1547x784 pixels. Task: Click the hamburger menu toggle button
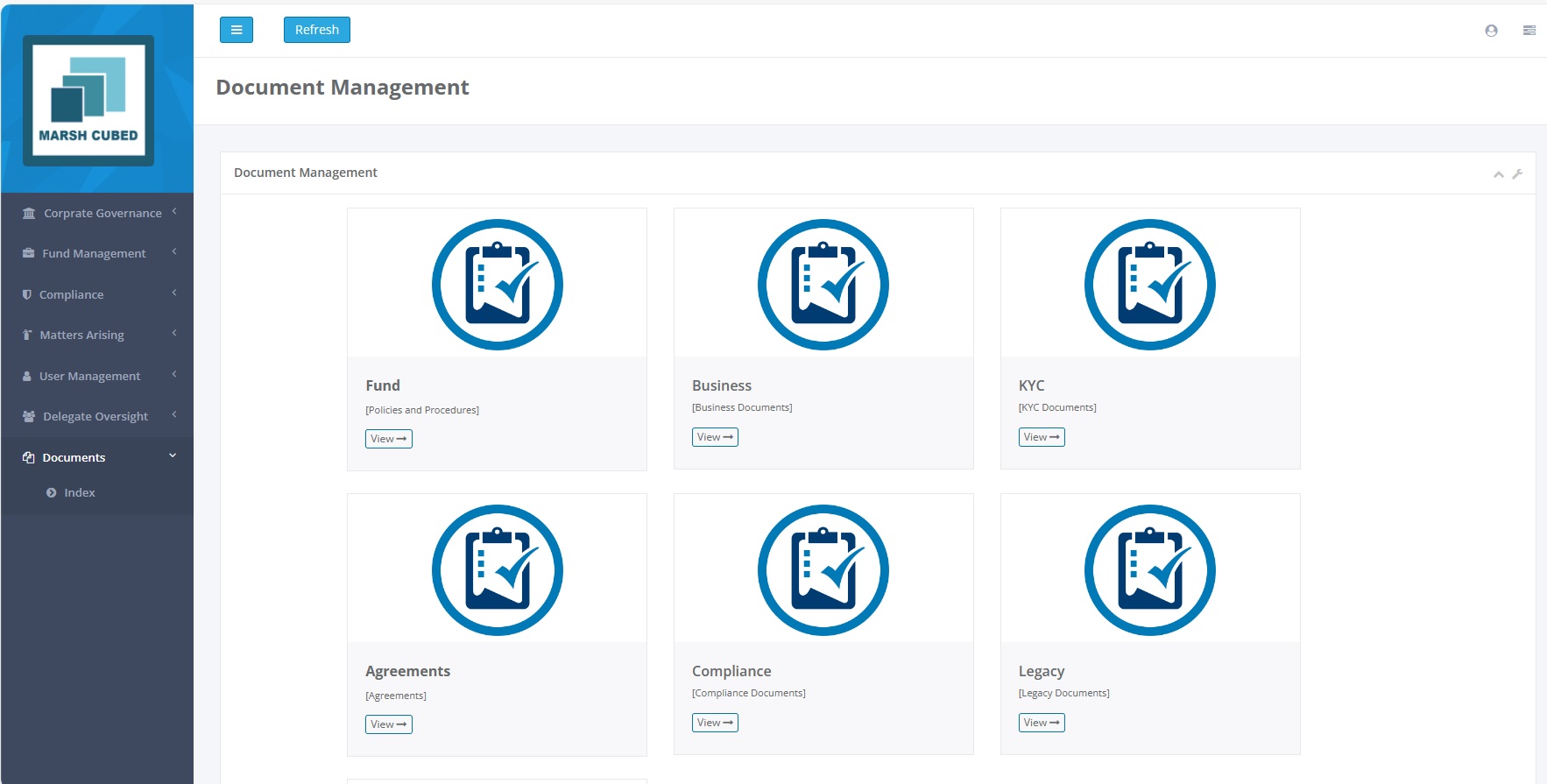236,30
